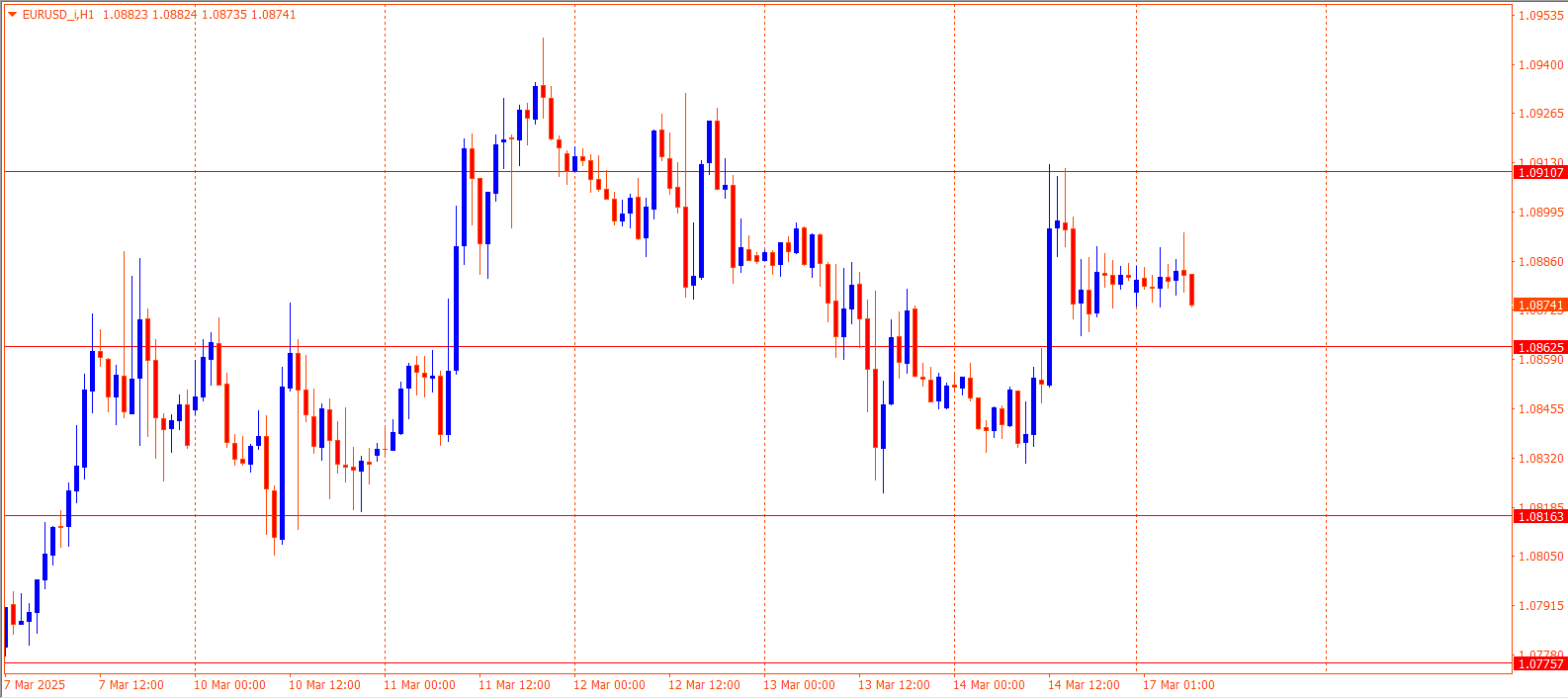Viewport: 1568px width, 699px height.
Task: Click the open price 1.08823 in header
Action: pos(126,15)
